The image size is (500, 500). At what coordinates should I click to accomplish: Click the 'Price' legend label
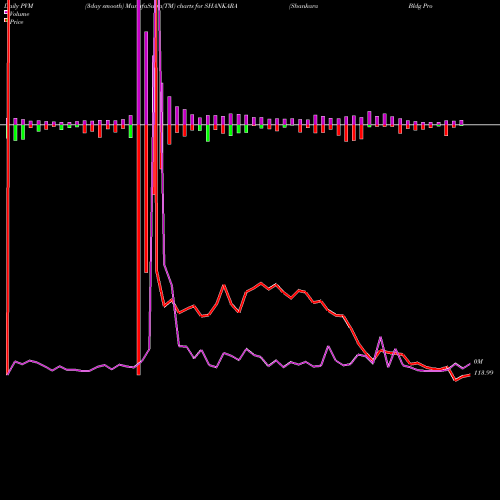(x=16, y=22)
